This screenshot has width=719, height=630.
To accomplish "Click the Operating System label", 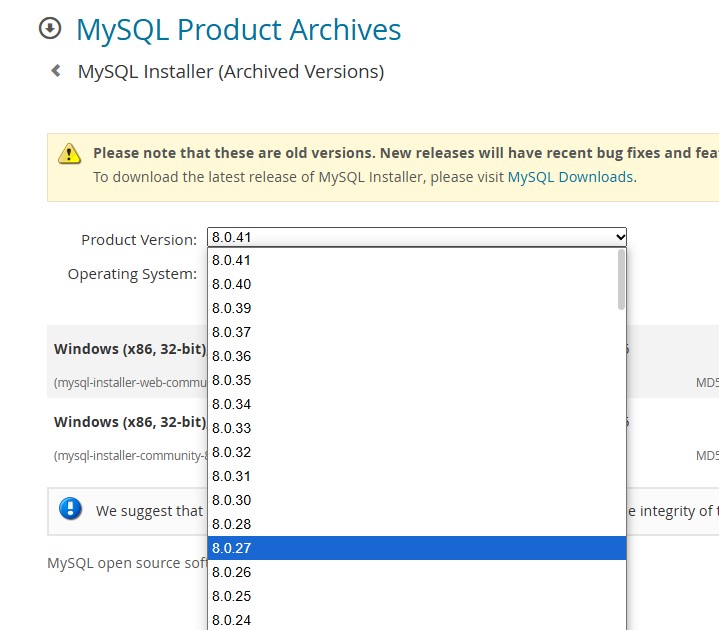I will pyautogui.click(x=132, y=274).
